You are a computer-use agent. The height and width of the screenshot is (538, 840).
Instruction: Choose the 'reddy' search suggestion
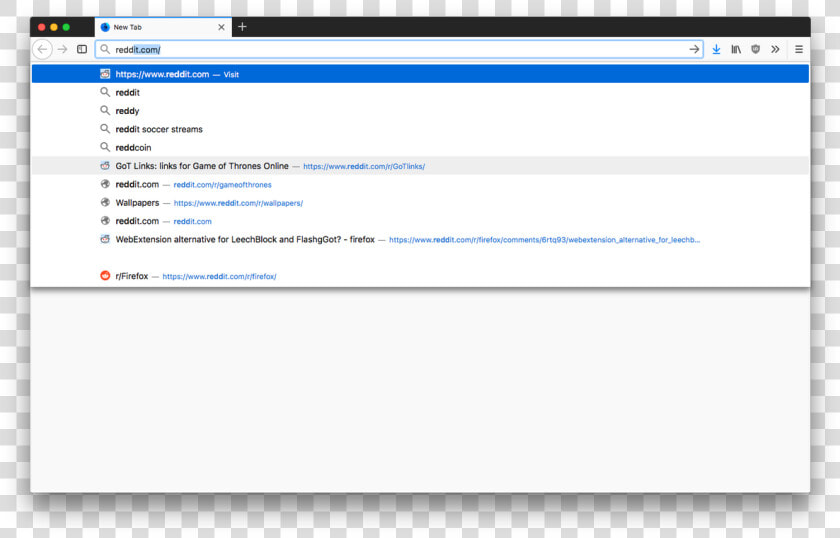point(420,111)
